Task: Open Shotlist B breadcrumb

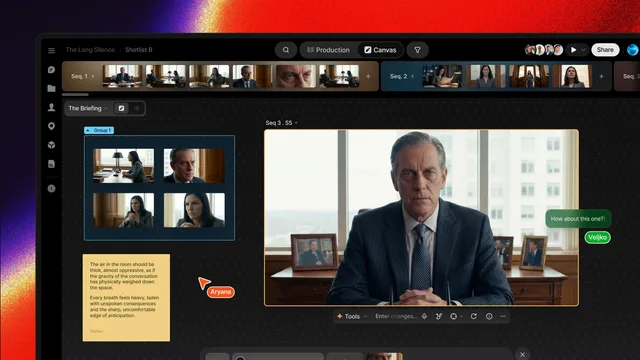Action: tap(139, 50)
